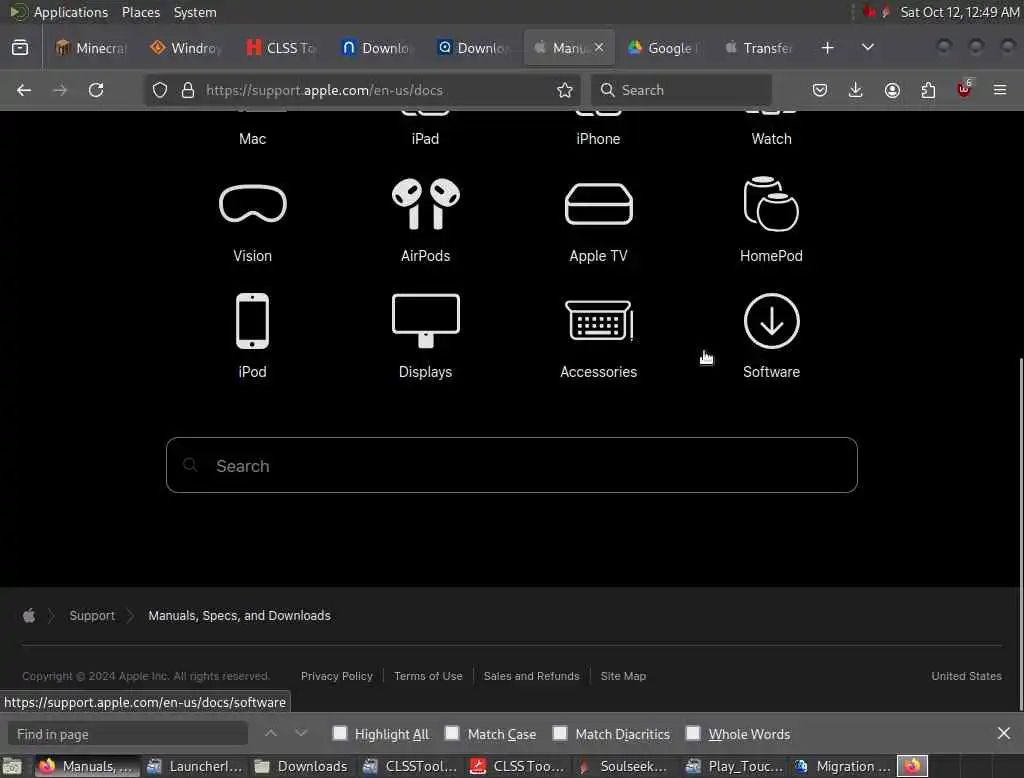Jump to next find result arrow
Viewport: 1024px width, 778px height.
click(300, 734)
